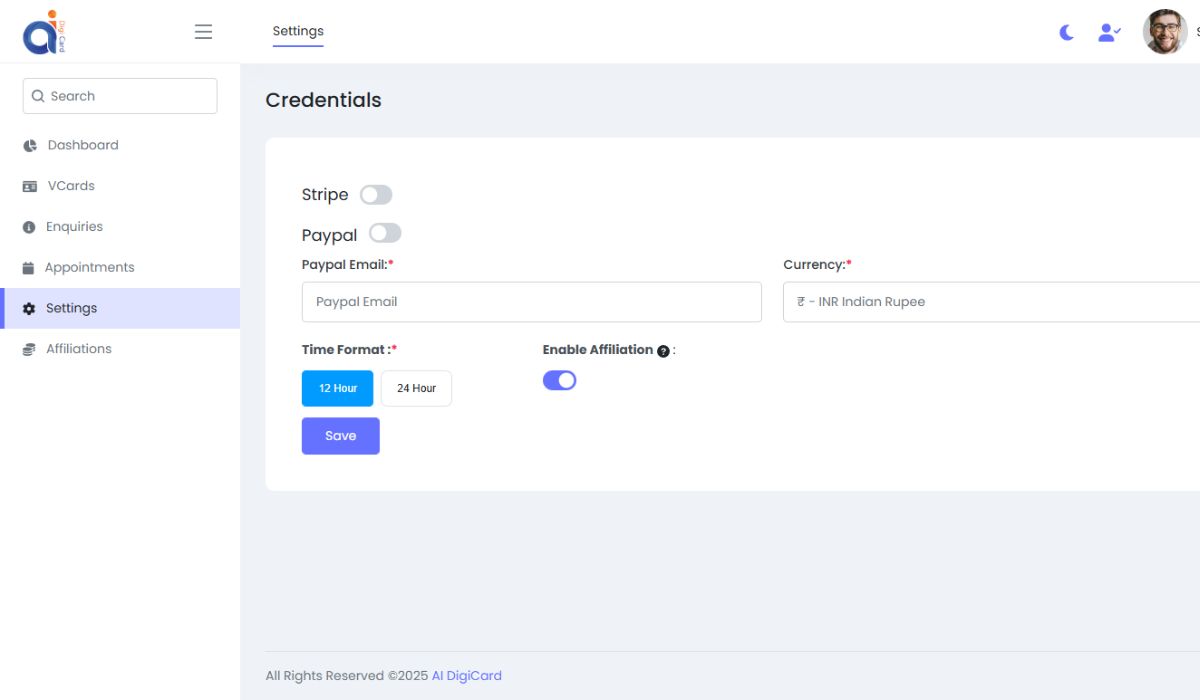
Task: Click the Settings gear icon in sidebar
Action: pyautogui.click(x=28, y=308)
